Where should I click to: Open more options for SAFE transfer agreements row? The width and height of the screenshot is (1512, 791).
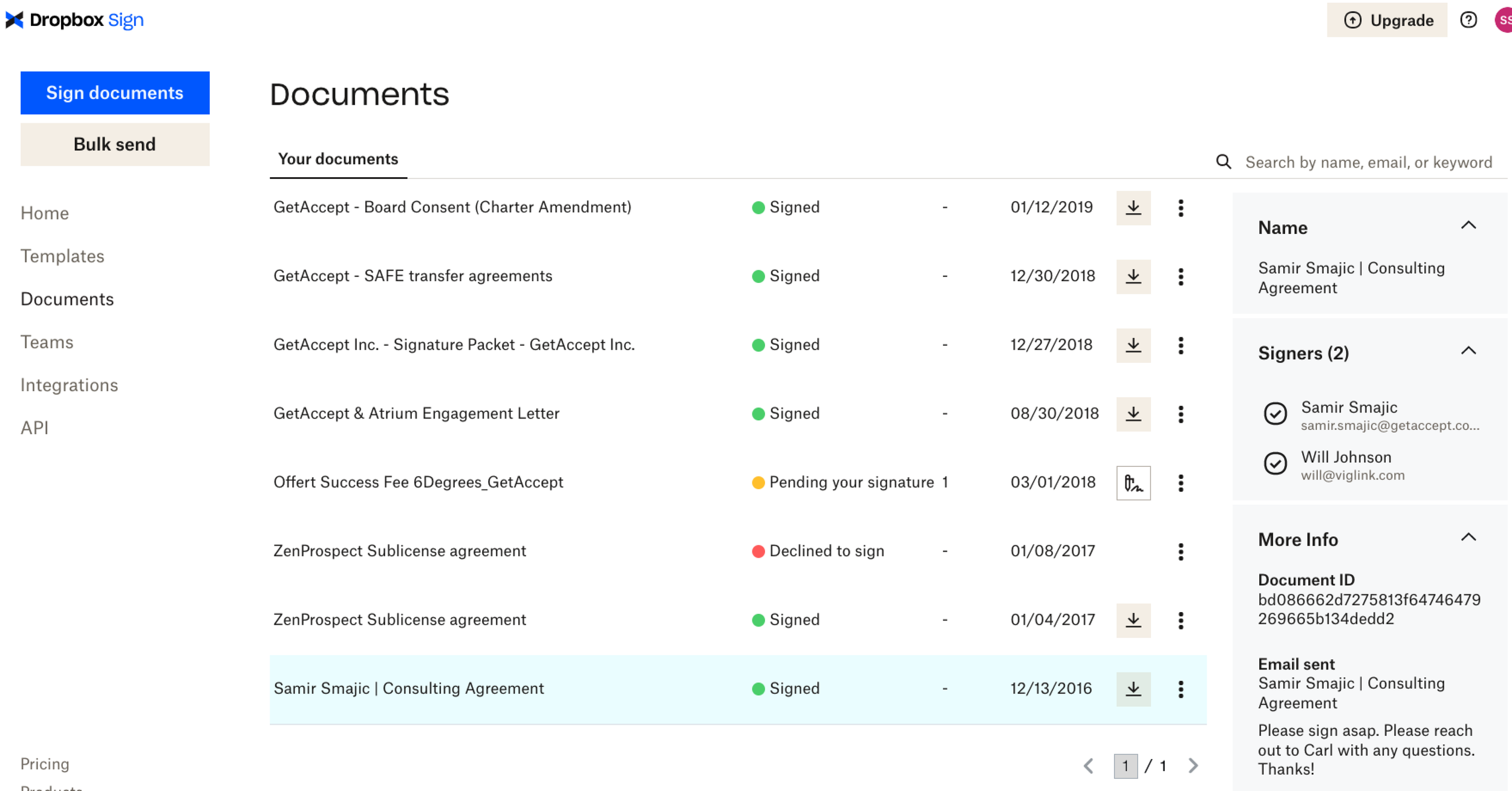(x=1181, y=277)
